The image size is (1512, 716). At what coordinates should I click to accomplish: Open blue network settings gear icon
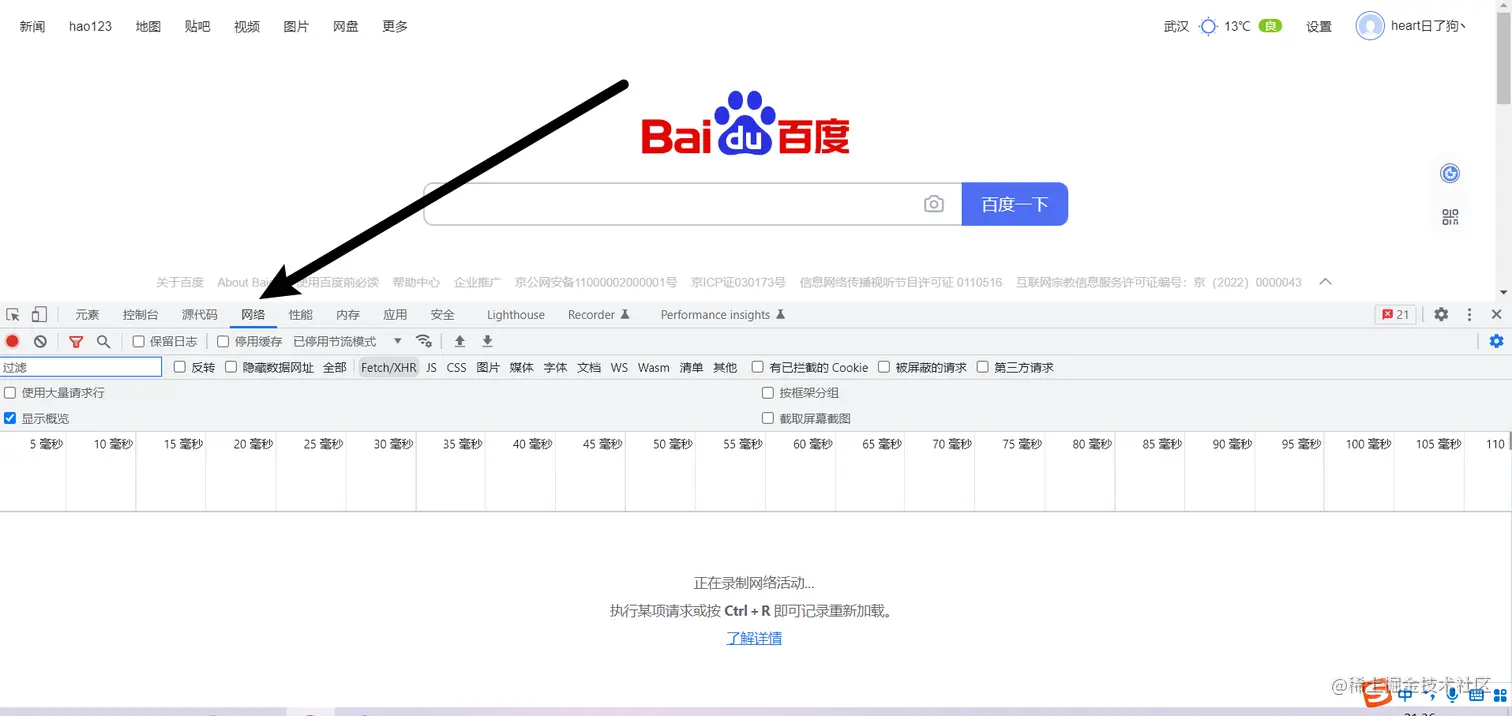click(1496, 341)
